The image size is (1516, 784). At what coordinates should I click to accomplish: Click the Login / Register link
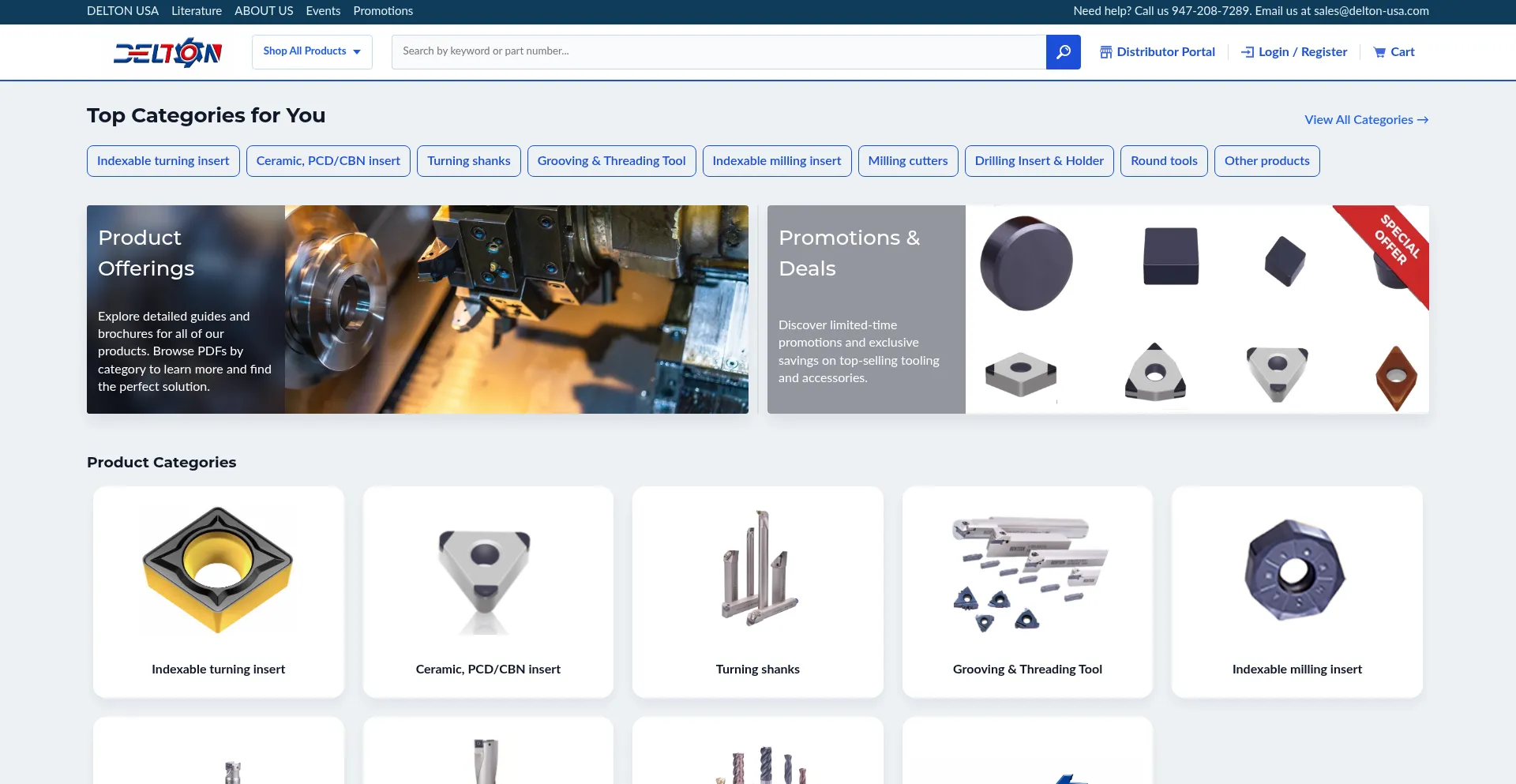pos(1294,52)
